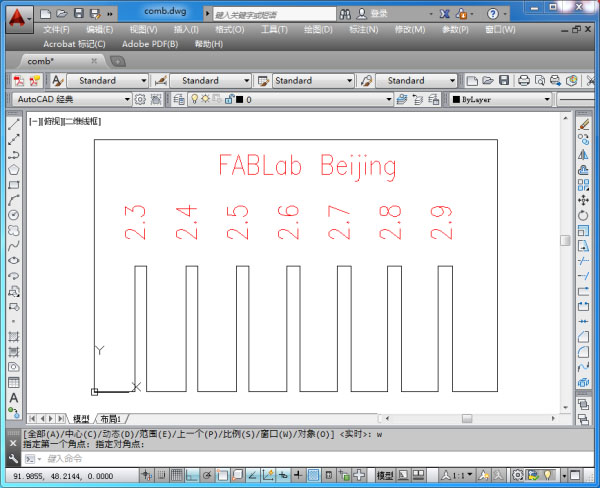
Task: Select the Rotate modify tool
Action: tap(583, 215)
